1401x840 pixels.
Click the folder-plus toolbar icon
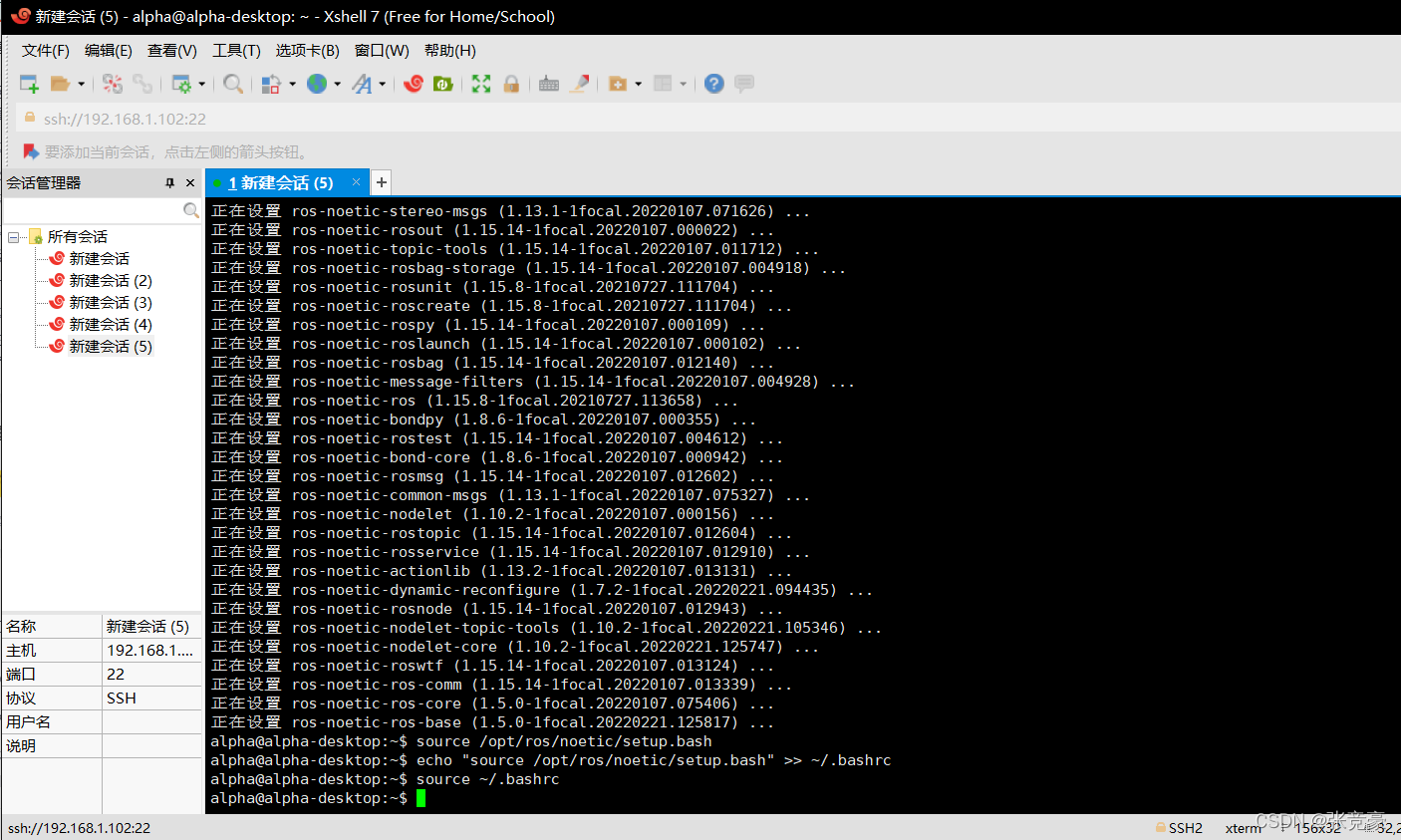pos(618,84)
